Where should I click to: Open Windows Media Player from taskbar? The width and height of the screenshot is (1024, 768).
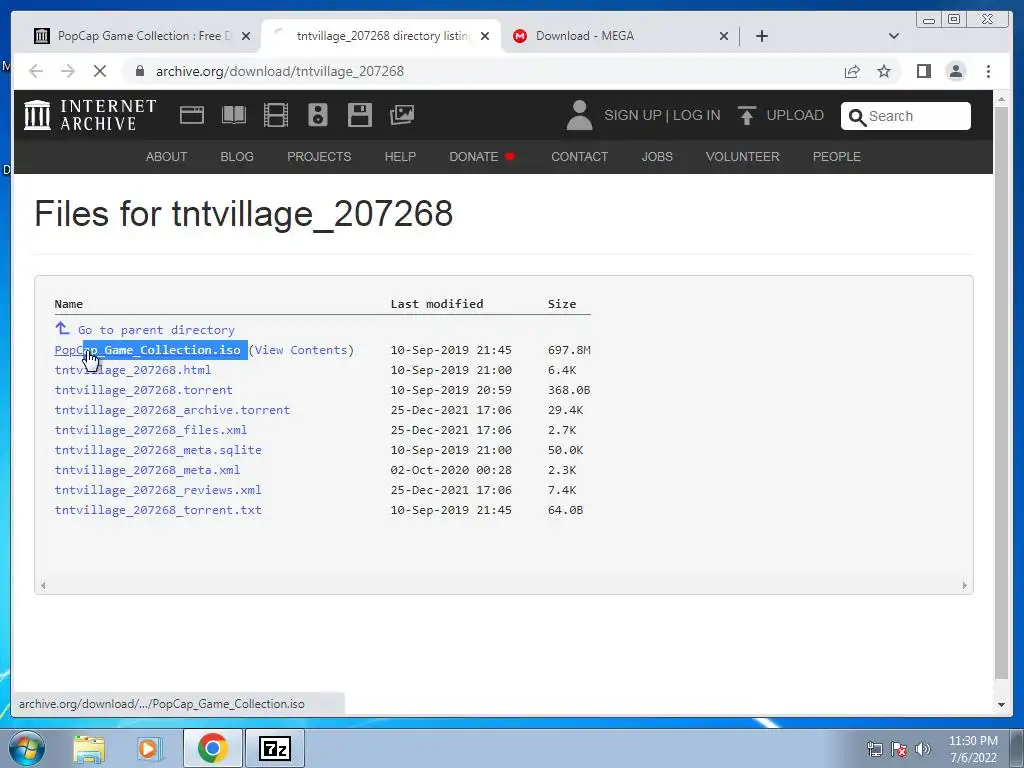coord(148,748)
